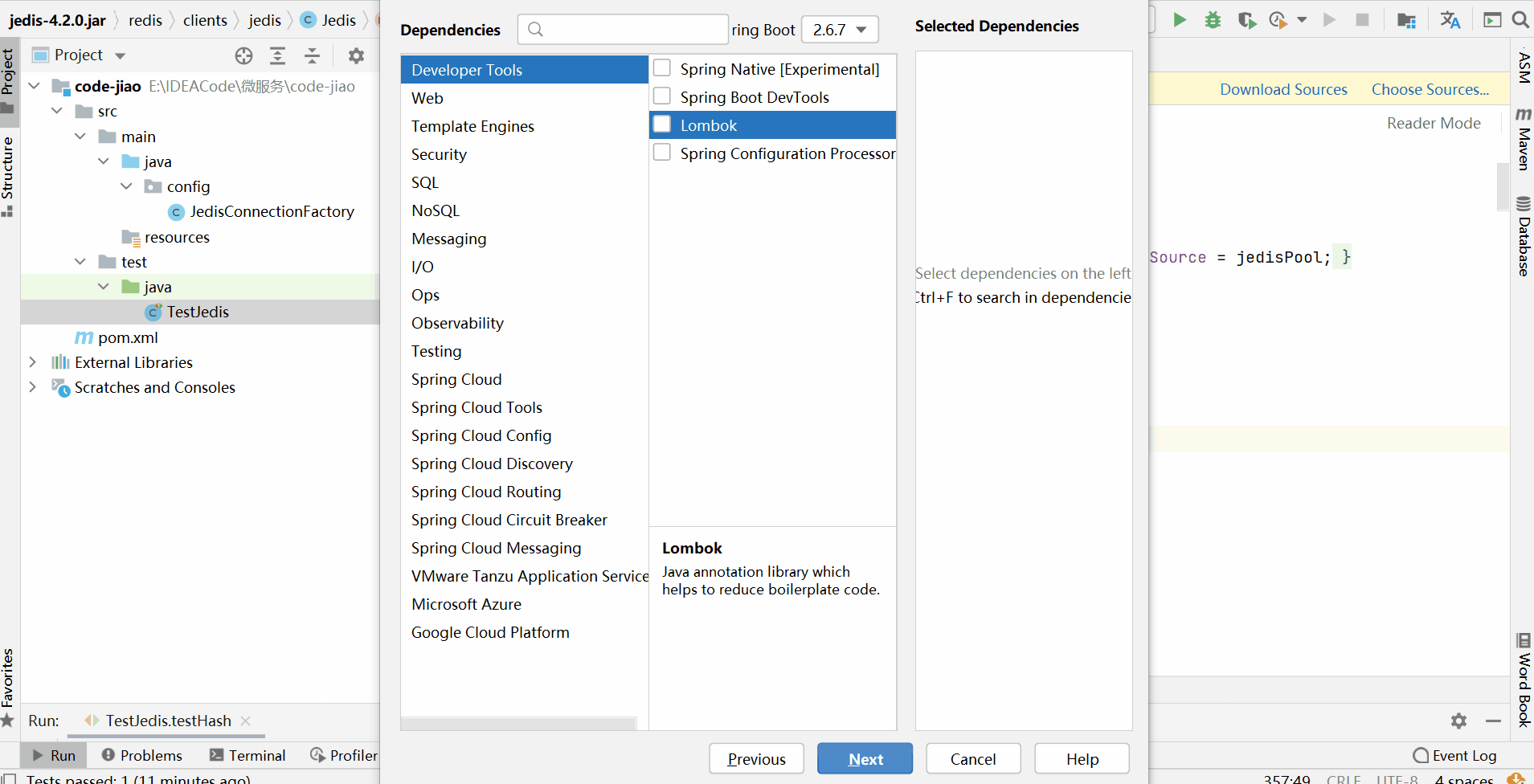Image resolution: width=1534 pixels, height=784 pixels.
Task: Click the Event Log button
Action: point(1455,755)
